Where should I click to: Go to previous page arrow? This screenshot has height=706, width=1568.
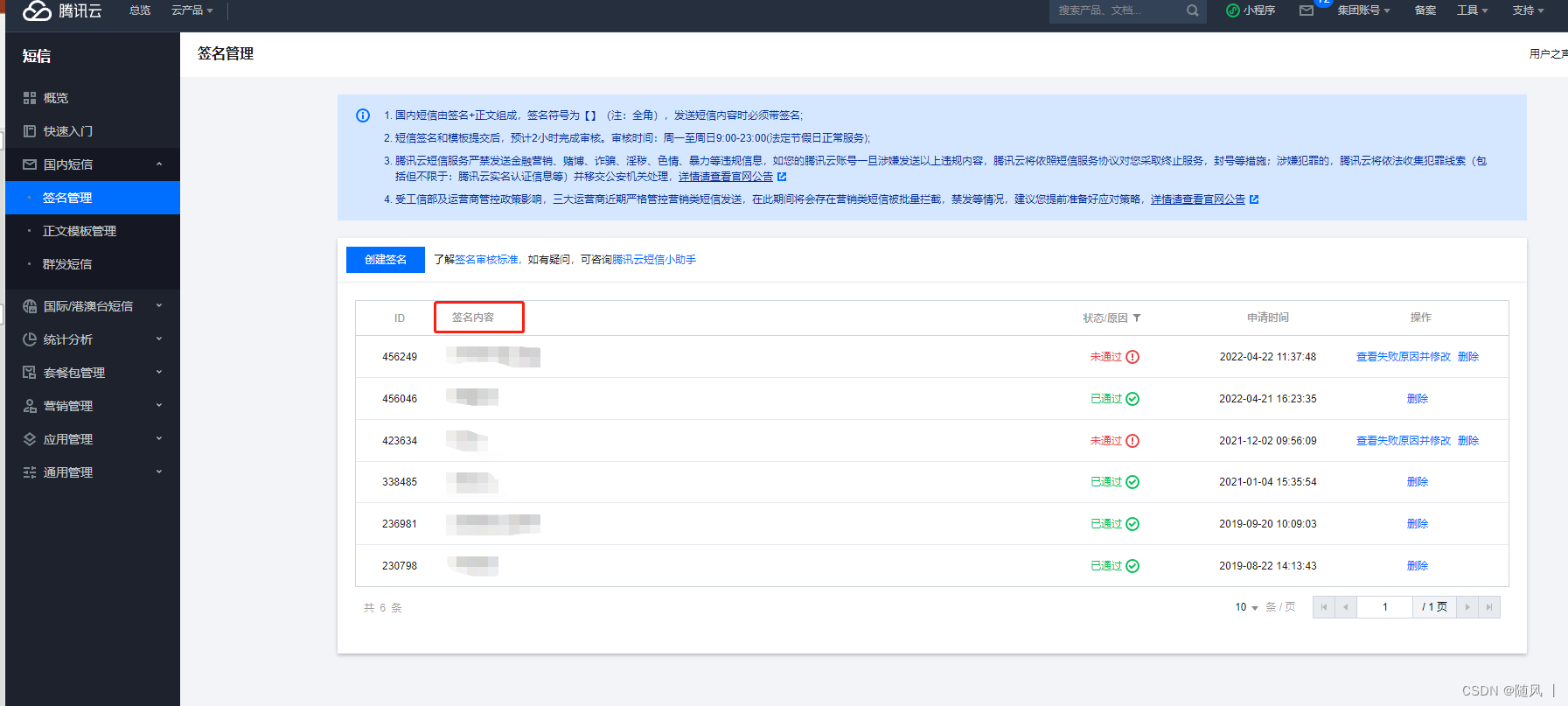[x=1346, y=607]
